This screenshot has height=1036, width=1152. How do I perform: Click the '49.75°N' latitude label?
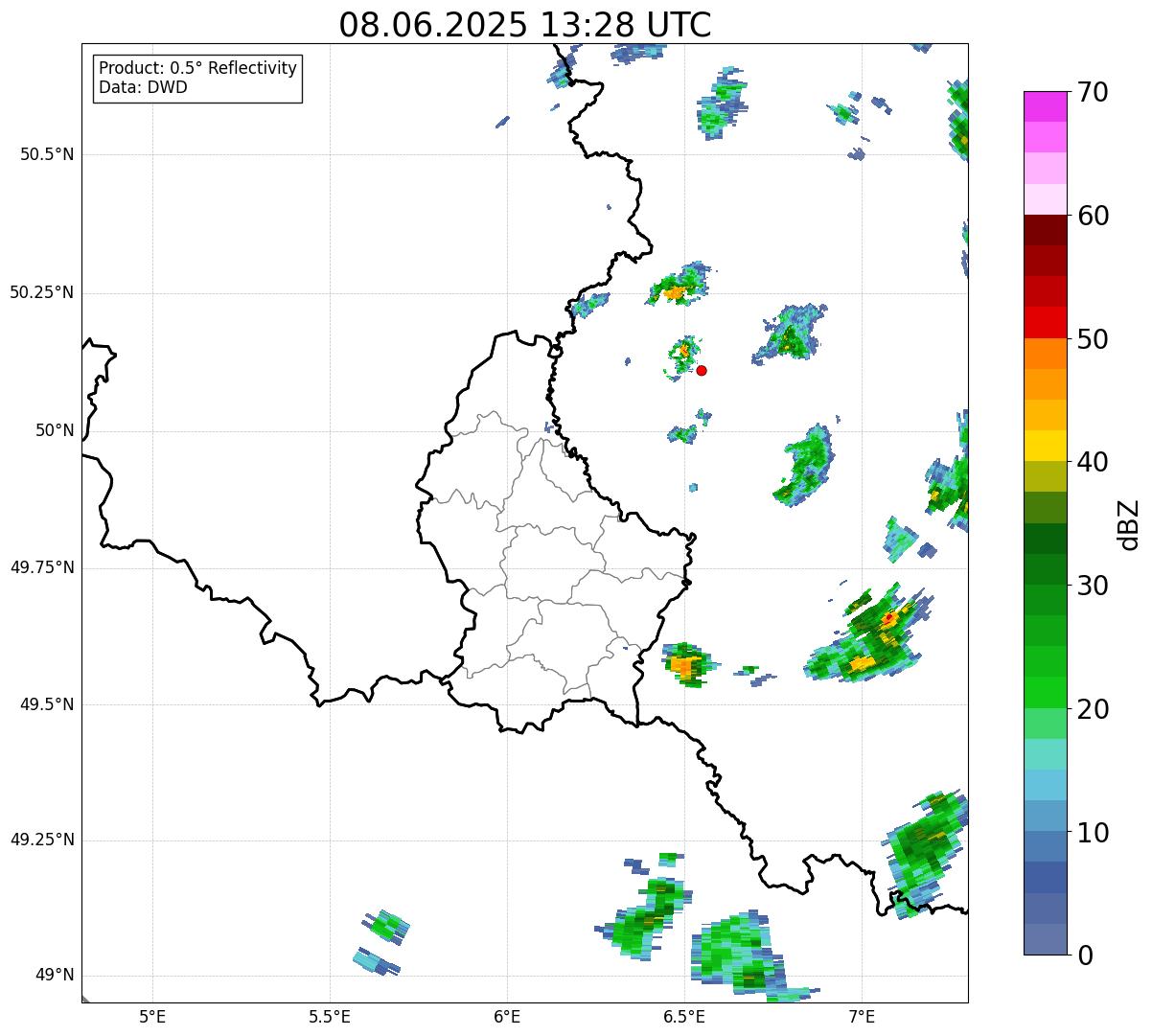point(42,567)
